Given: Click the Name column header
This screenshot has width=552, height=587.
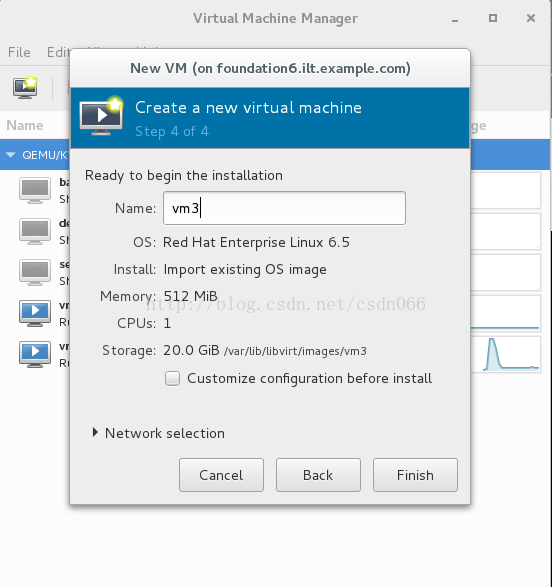Looking at the screenshot, I should pyautogui.click(x=25, y=125).
